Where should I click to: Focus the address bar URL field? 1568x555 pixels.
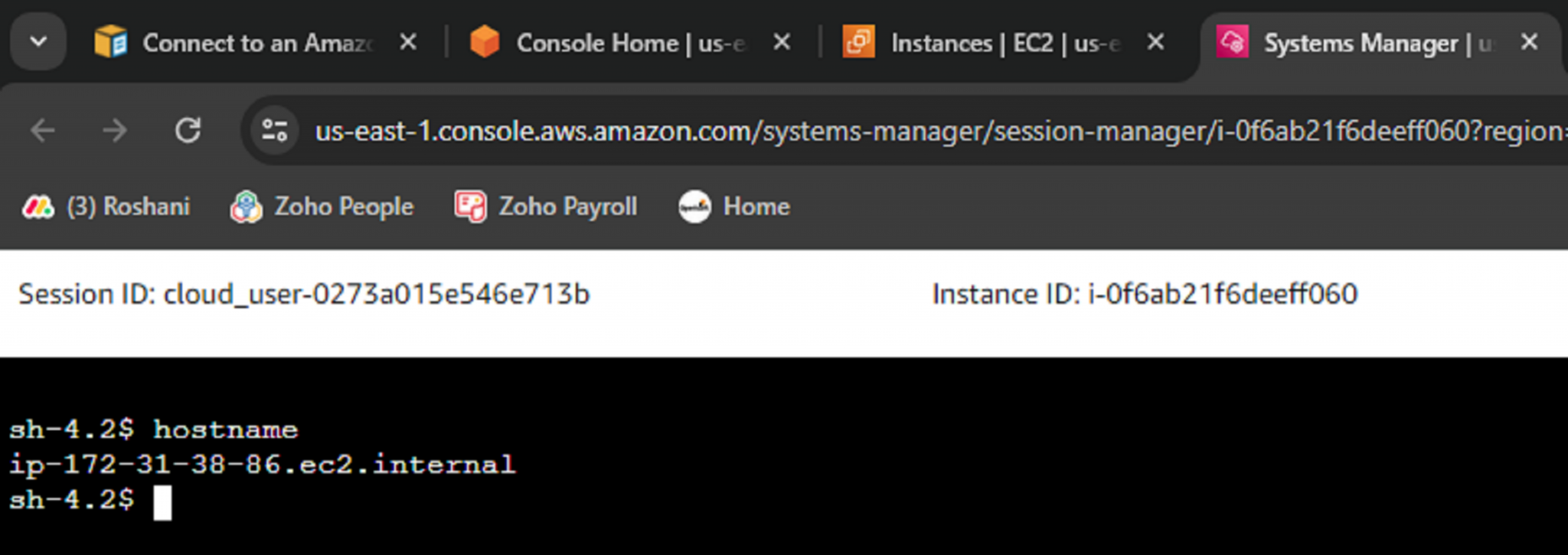(x=919, y=131)
